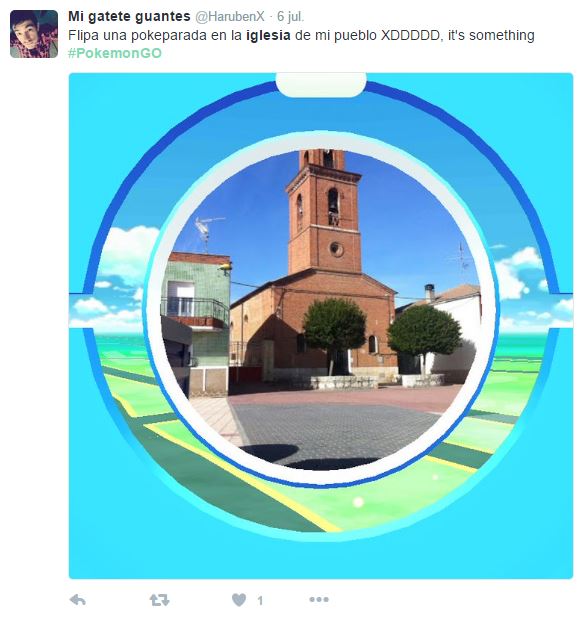
Task: Open the tweet permalink via 6 jul. date
Action: (x=290, y=16)
